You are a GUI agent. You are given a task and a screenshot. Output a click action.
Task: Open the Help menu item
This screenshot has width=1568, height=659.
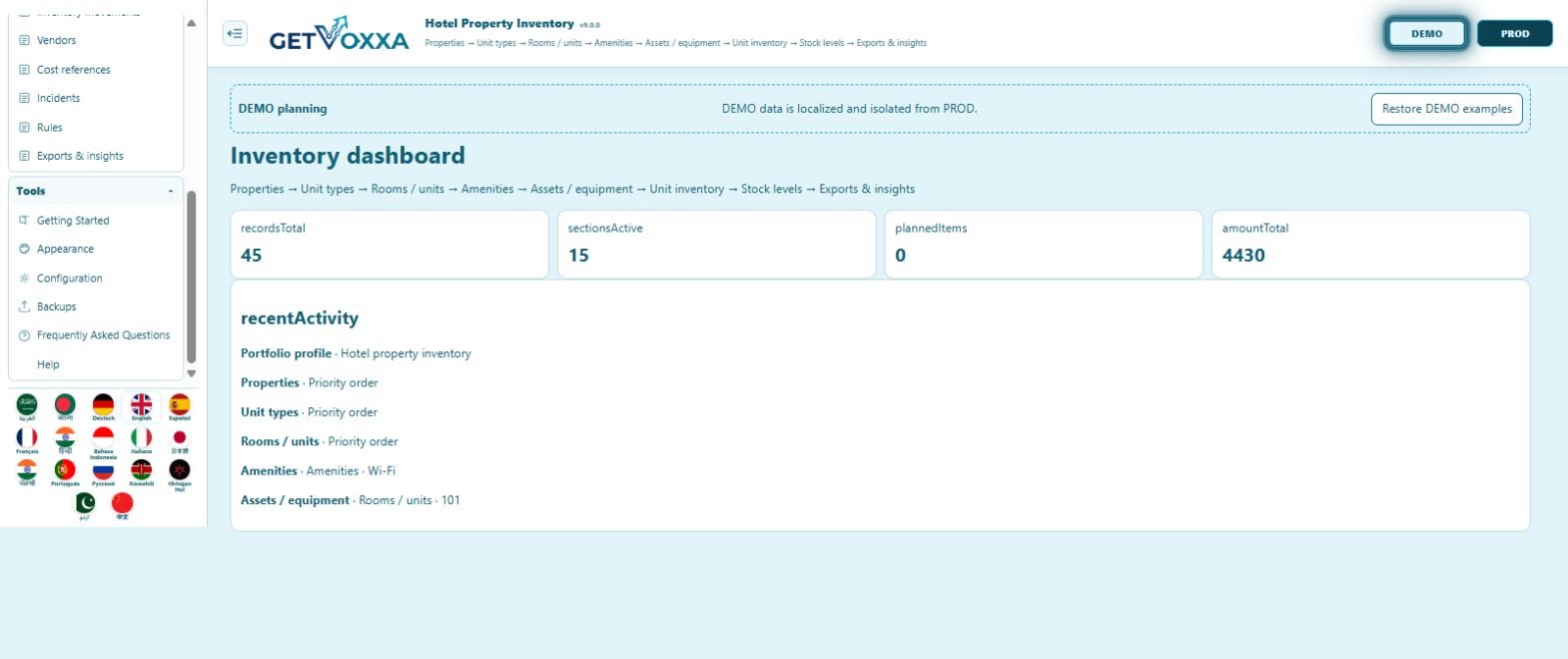point(48,364)
